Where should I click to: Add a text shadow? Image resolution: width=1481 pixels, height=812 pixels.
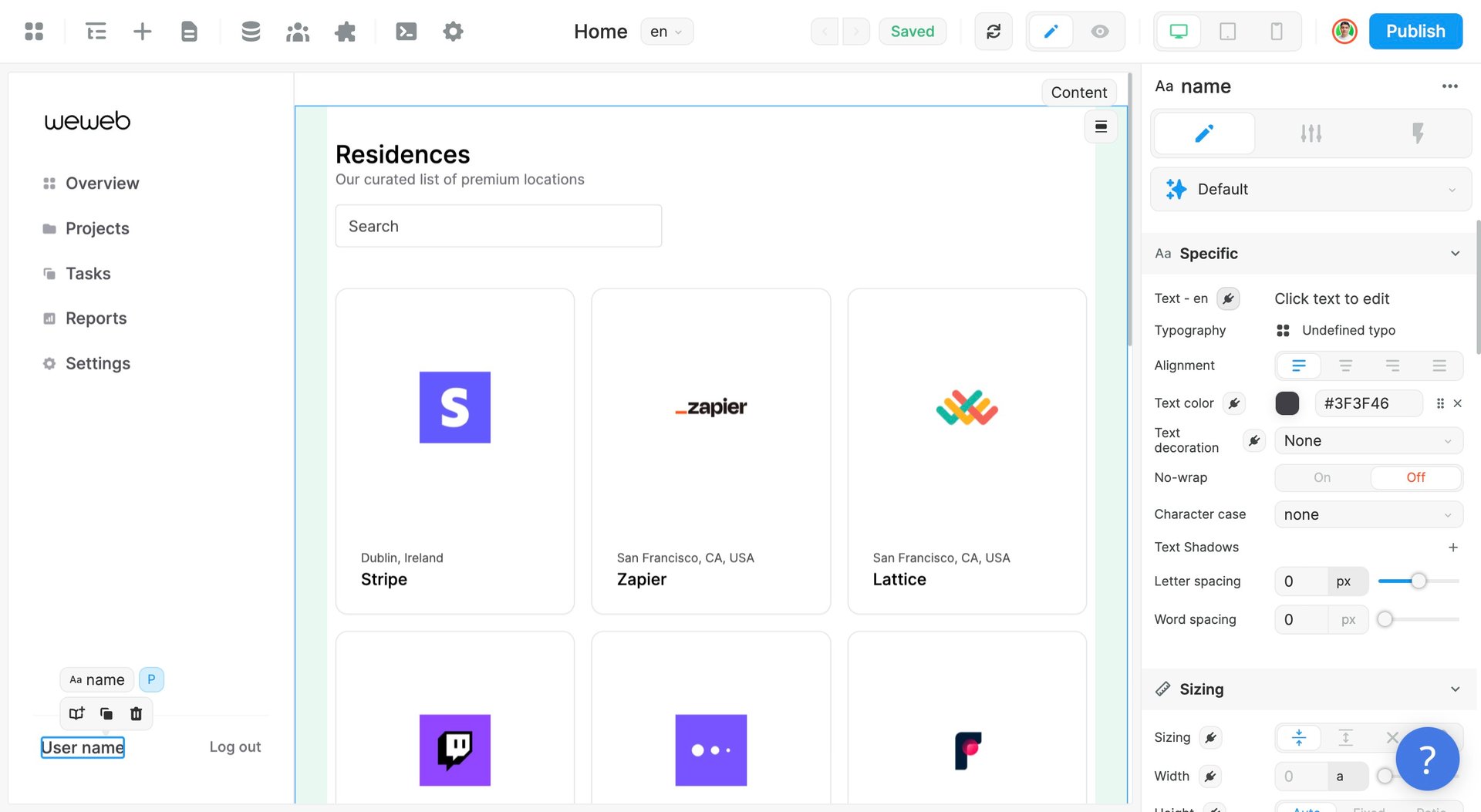pyautogui.click(x=1453, y=548)
